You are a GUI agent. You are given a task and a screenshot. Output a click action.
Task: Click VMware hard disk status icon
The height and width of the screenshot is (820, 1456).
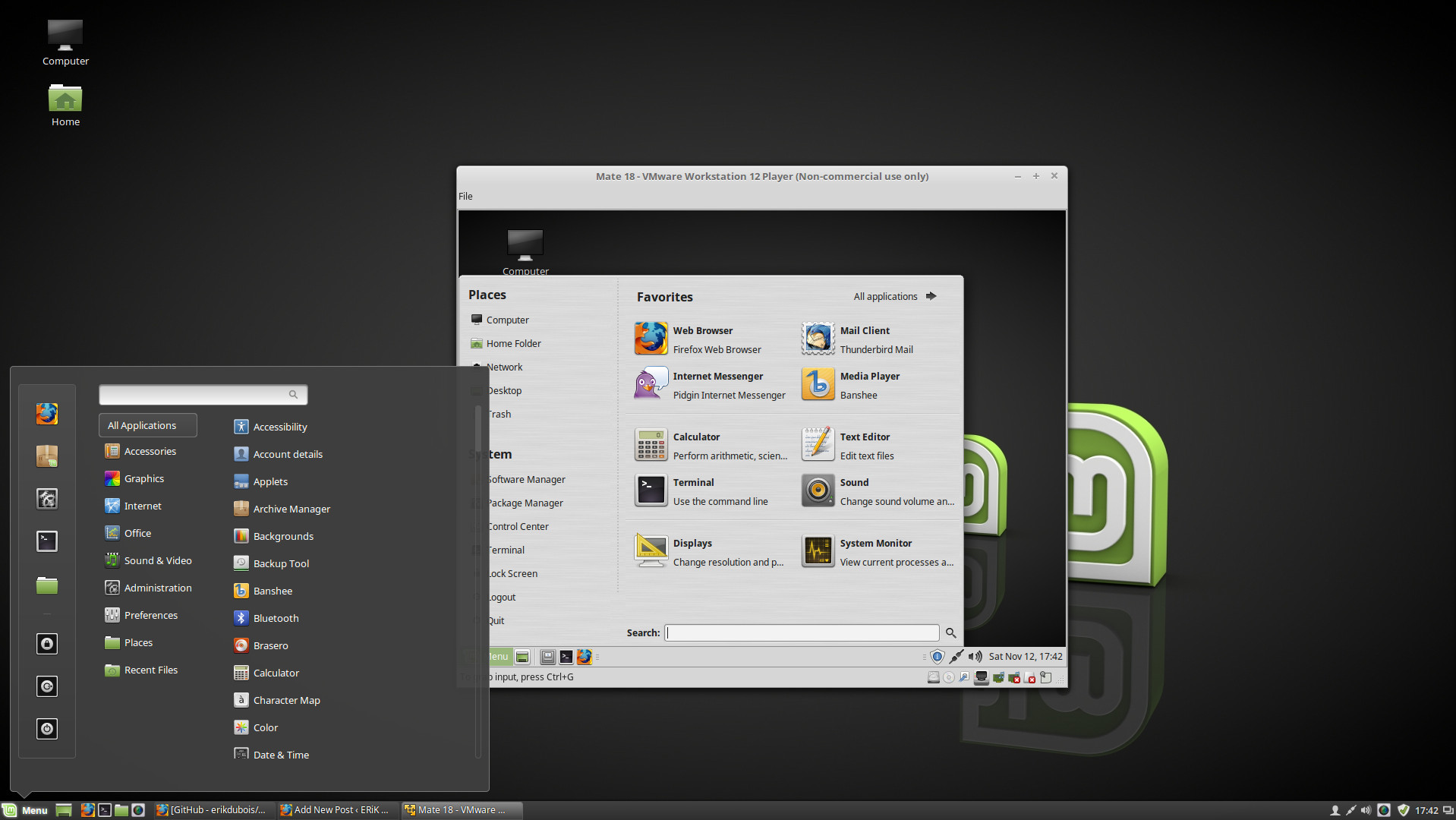[x=934, y=677]
